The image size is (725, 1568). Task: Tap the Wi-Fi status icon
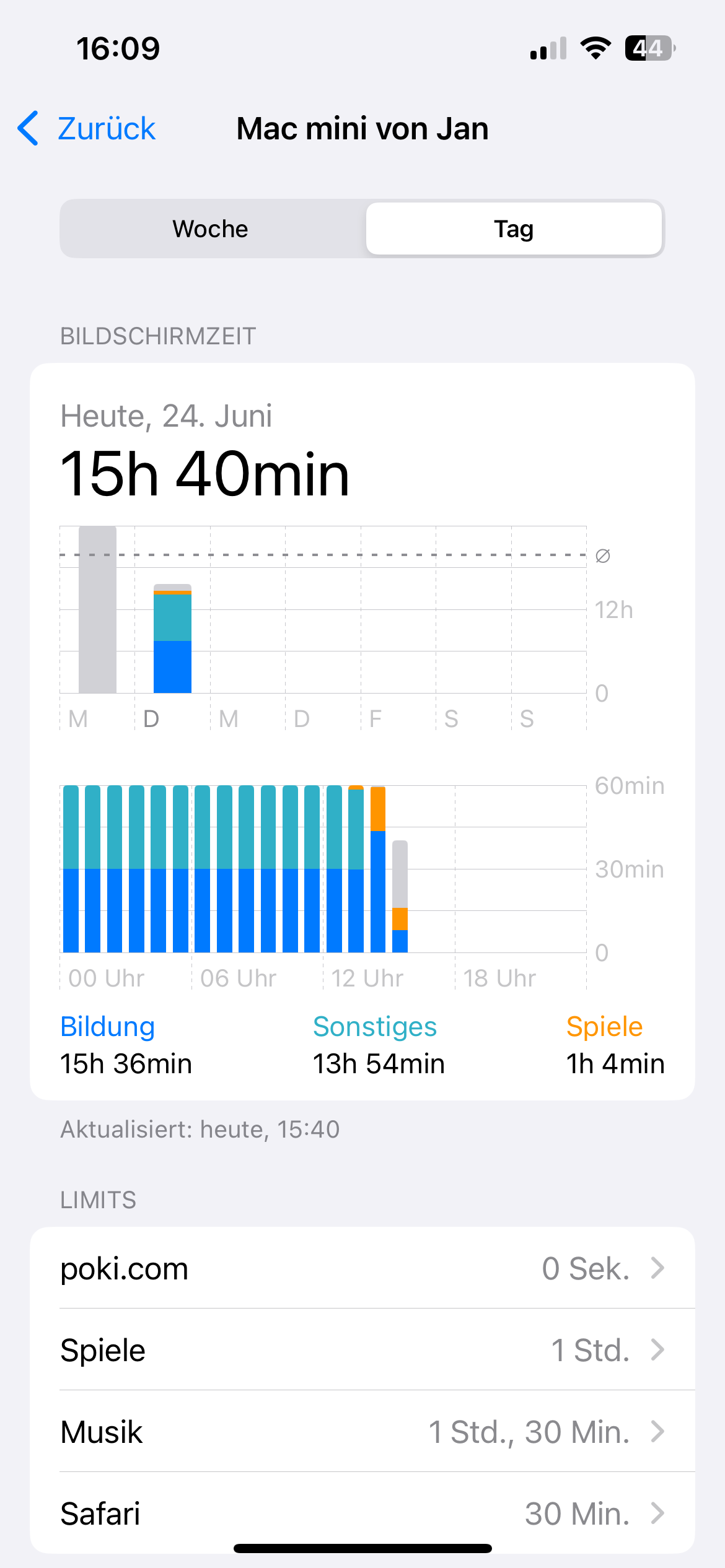pos(595,48)
